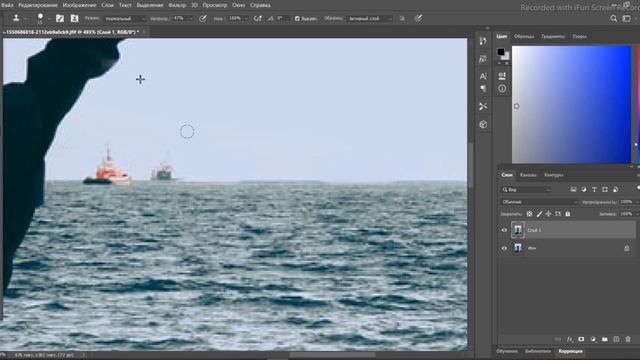Image resolution: width=640 pixels, height=360 pixels.
Task: Toggle the Brush Settings panel icon
Action: click(60, 18)
